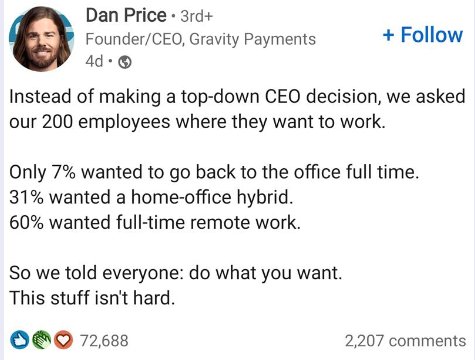Click the red heart love reaction icon

63,340
